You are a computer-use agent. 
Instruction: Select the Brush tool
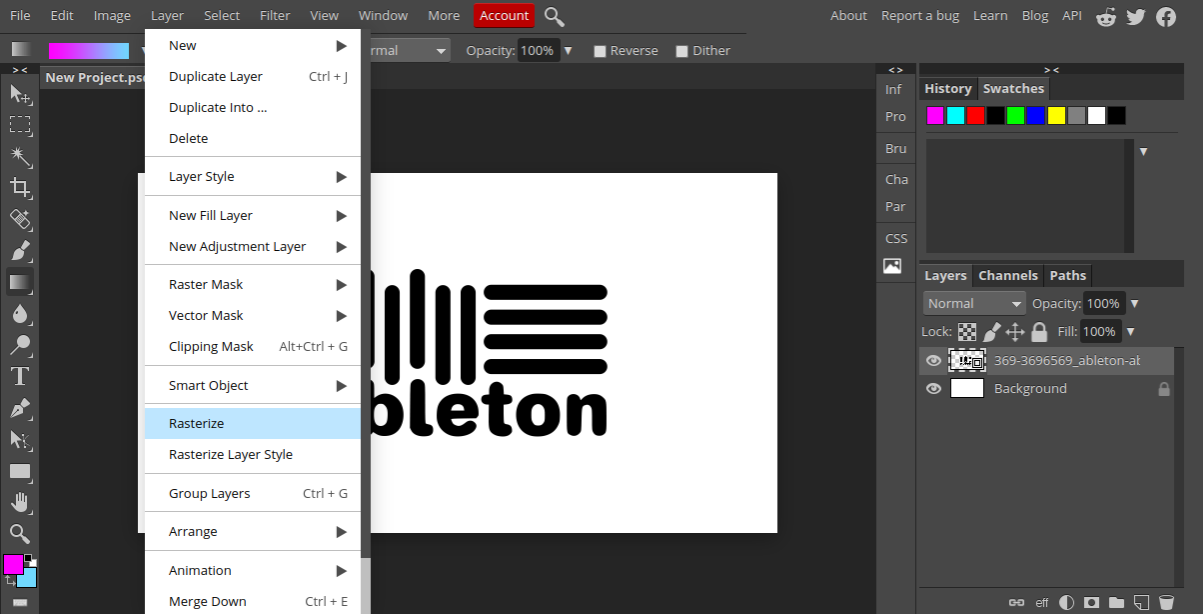click(20, 250)
